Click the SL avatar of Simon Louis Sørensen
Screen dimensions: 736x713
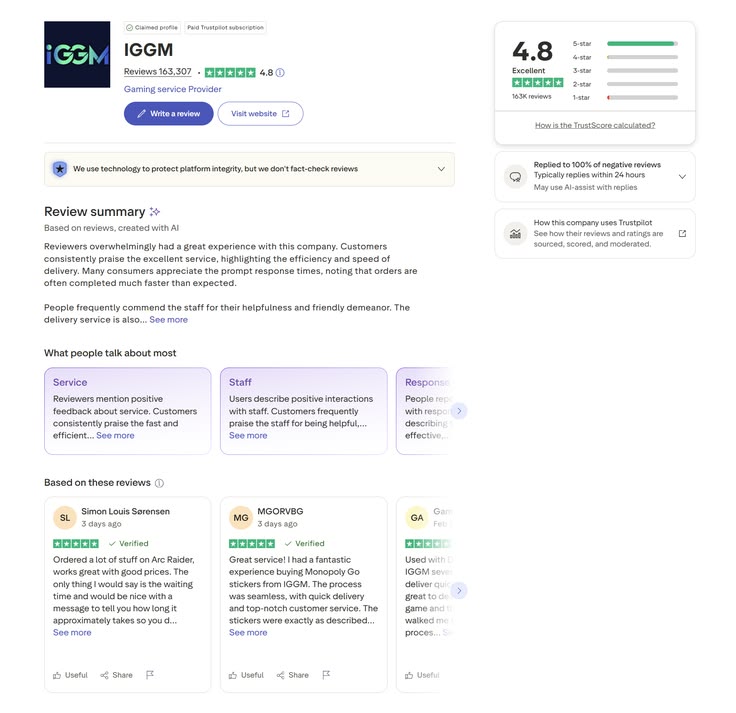pos(65,517)
